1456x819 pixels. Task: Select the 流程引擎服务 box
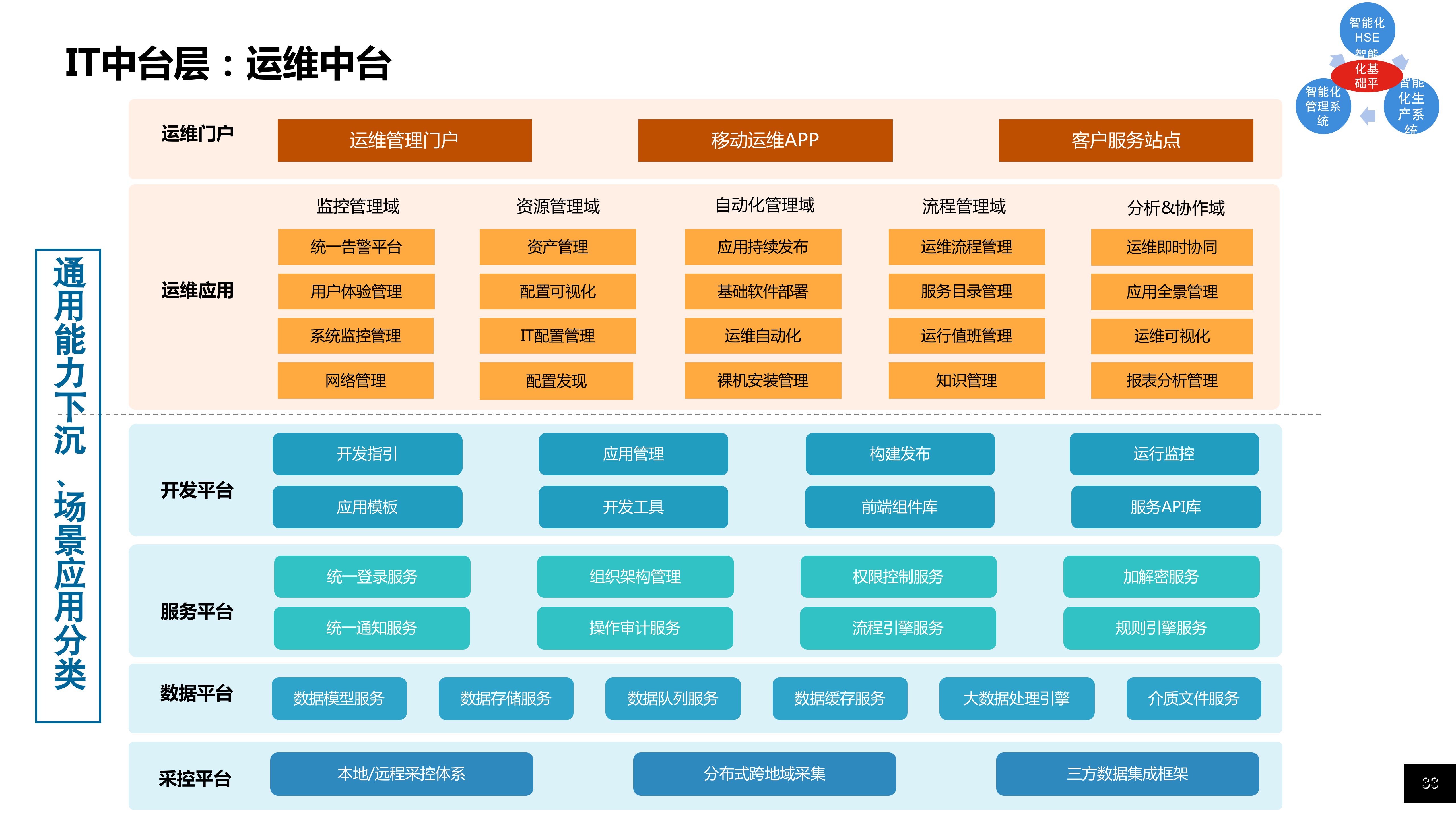tap(898, 628)
